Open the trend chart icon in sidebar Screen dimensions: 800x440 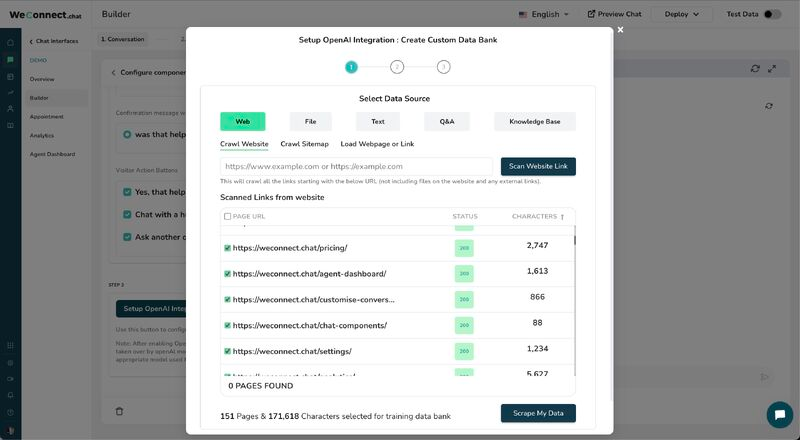10,92
